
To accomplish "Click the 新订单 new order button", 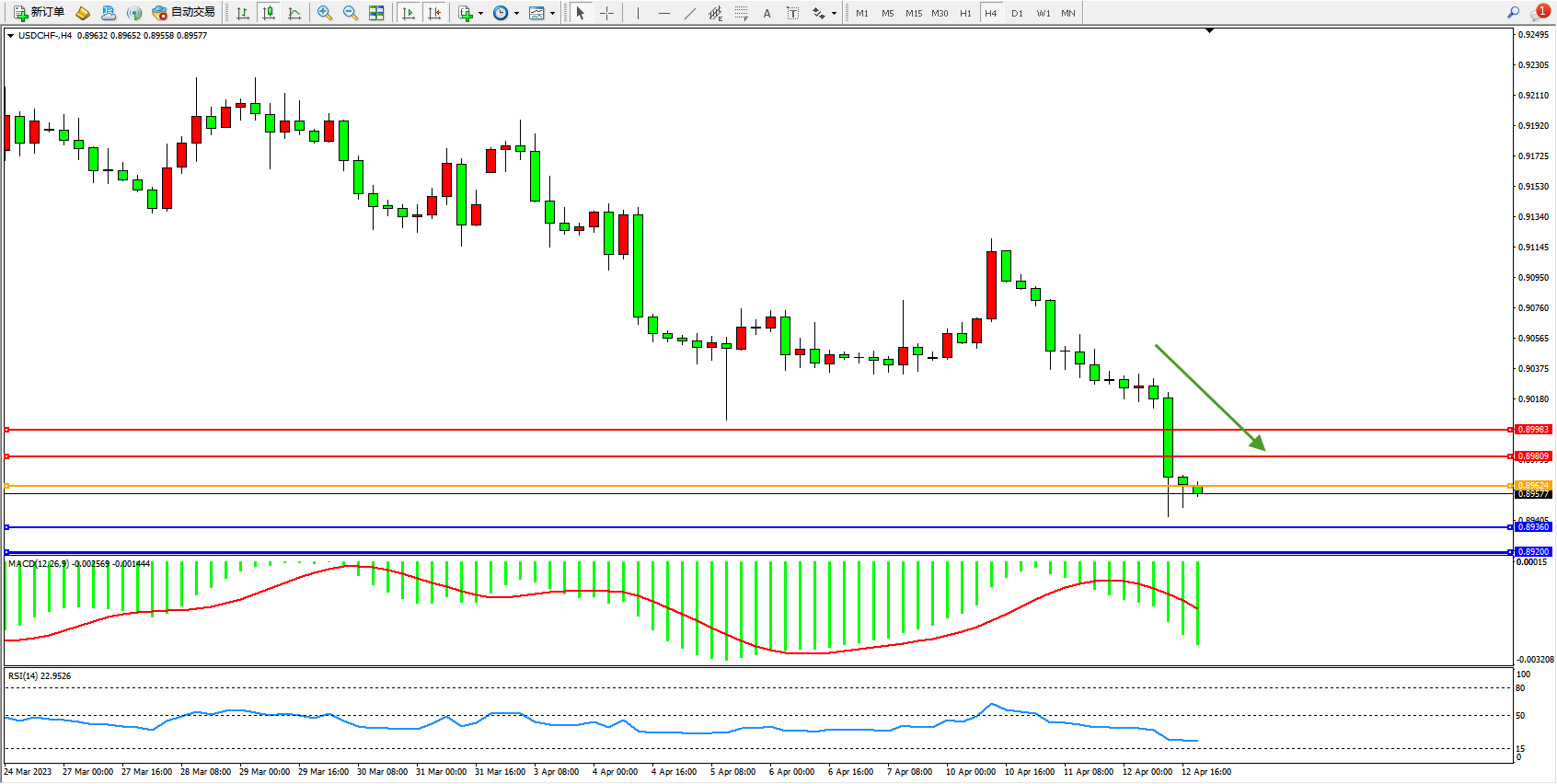I will 39,13.
